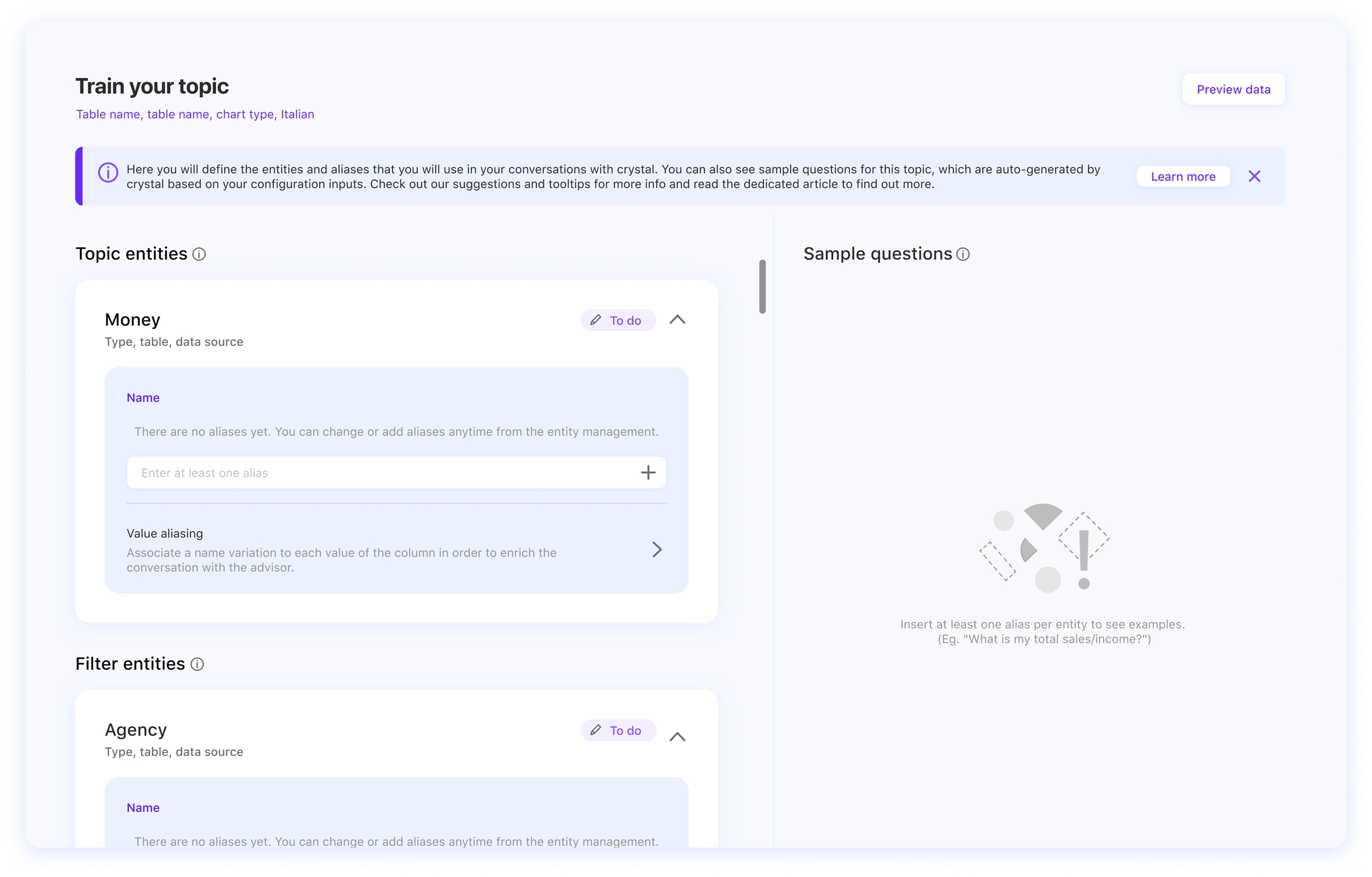Viewport: 1372px width, 877px height.
Task: Click the Agency entity title
Action: click(x=136, y=730)
